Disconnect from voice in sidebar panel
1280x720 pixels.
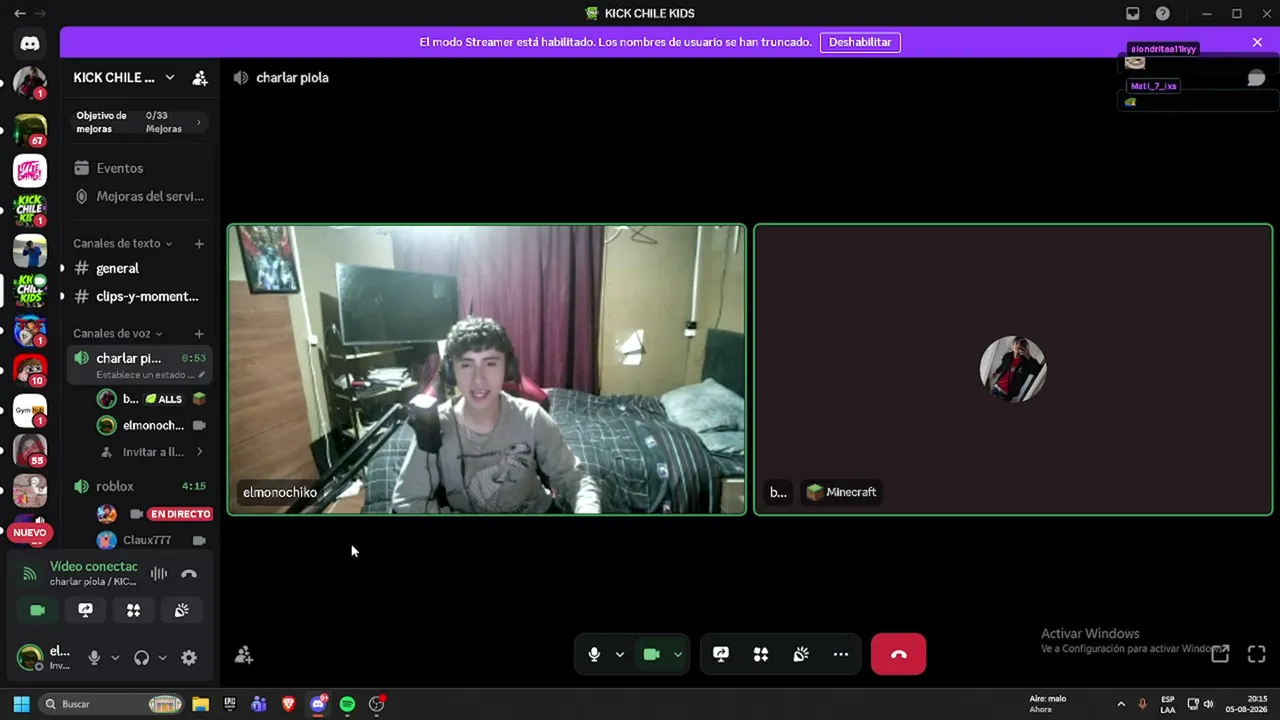[189, 574]
